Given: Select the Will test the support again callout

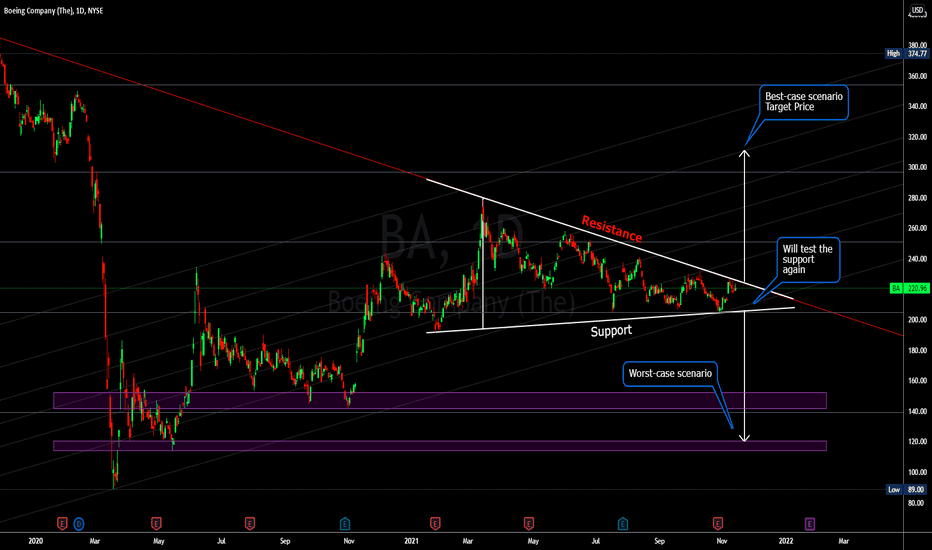Looking at the screenshot, I should click(x=807, y=259).
